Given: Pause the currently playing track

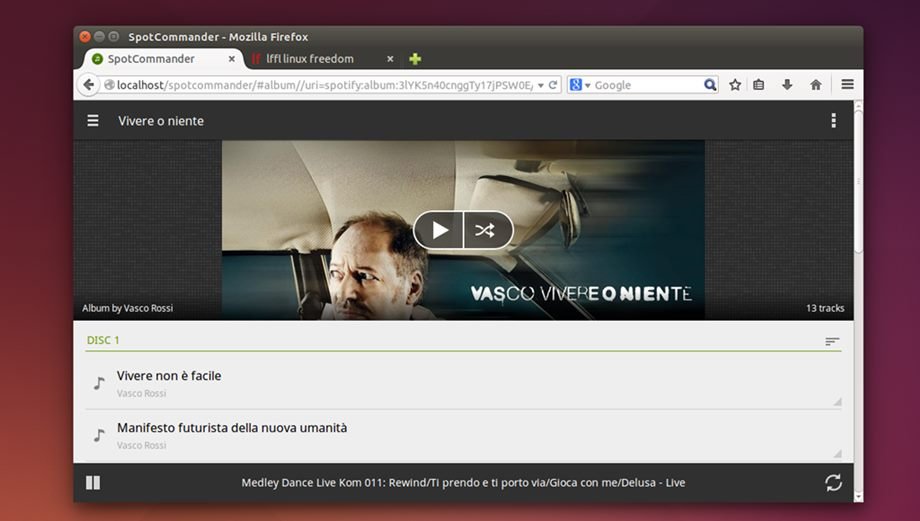Looking at the screenshot, I should click(x=93, y=483).
